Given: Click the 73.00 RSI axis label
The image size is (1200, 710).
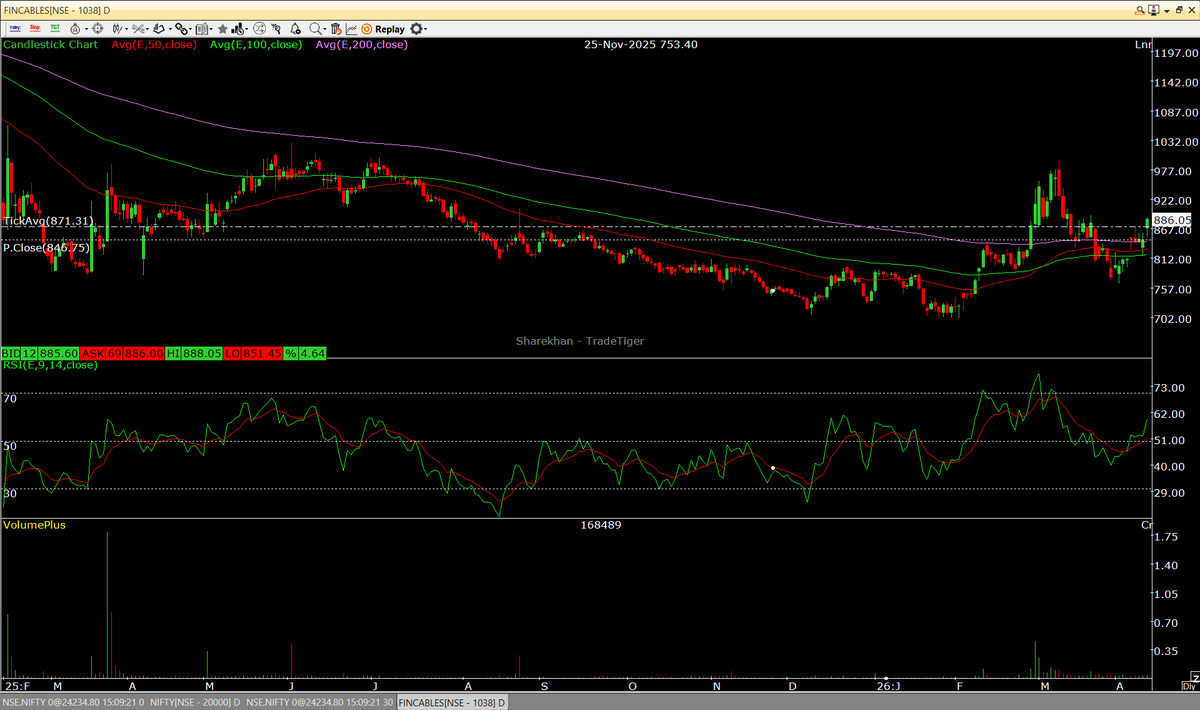Looking at the screenshot, I should click(x=1171, y=387).
